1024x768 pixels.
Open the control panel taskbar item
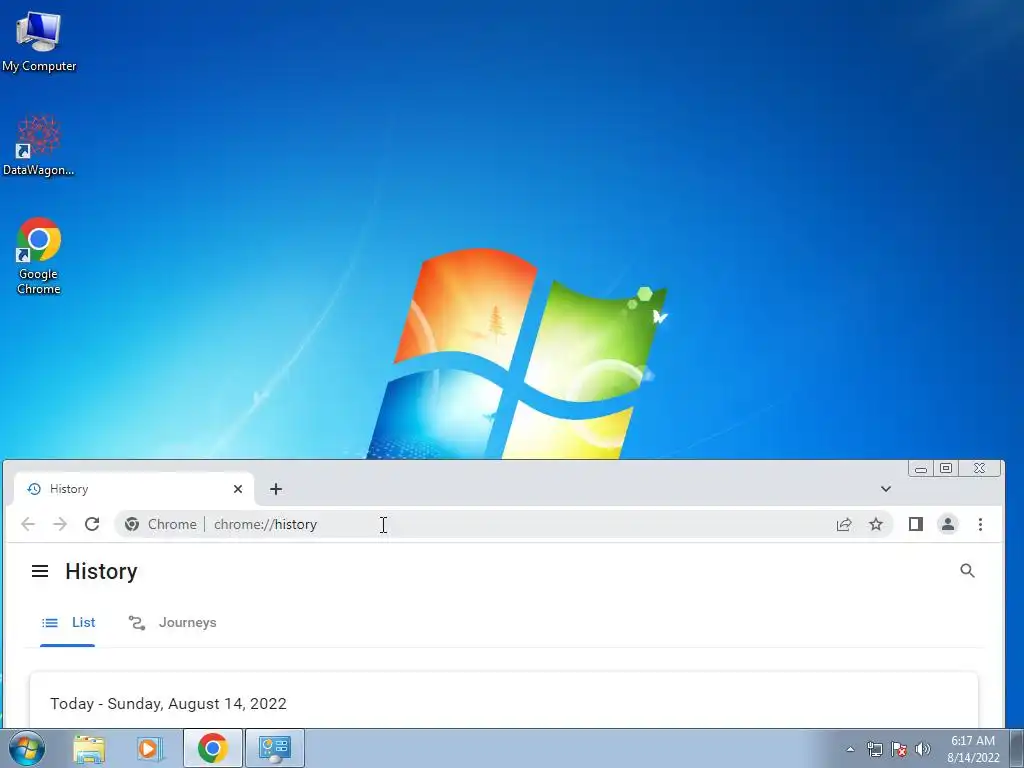[x=275, y=748]
